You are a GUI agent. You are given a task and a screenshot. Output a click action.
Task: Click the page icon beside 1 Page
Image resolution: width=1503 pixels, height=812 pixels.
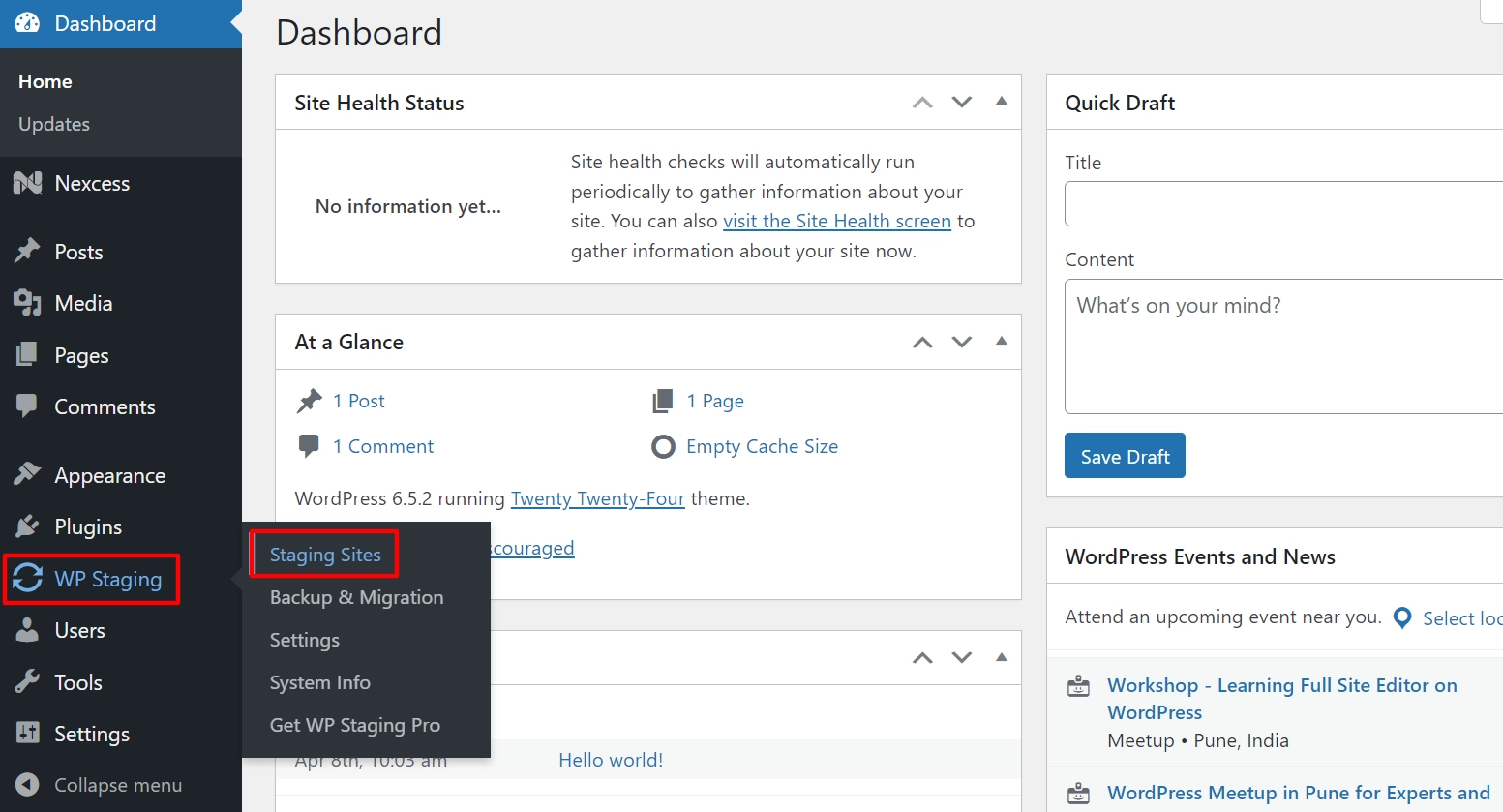(662, 401)
